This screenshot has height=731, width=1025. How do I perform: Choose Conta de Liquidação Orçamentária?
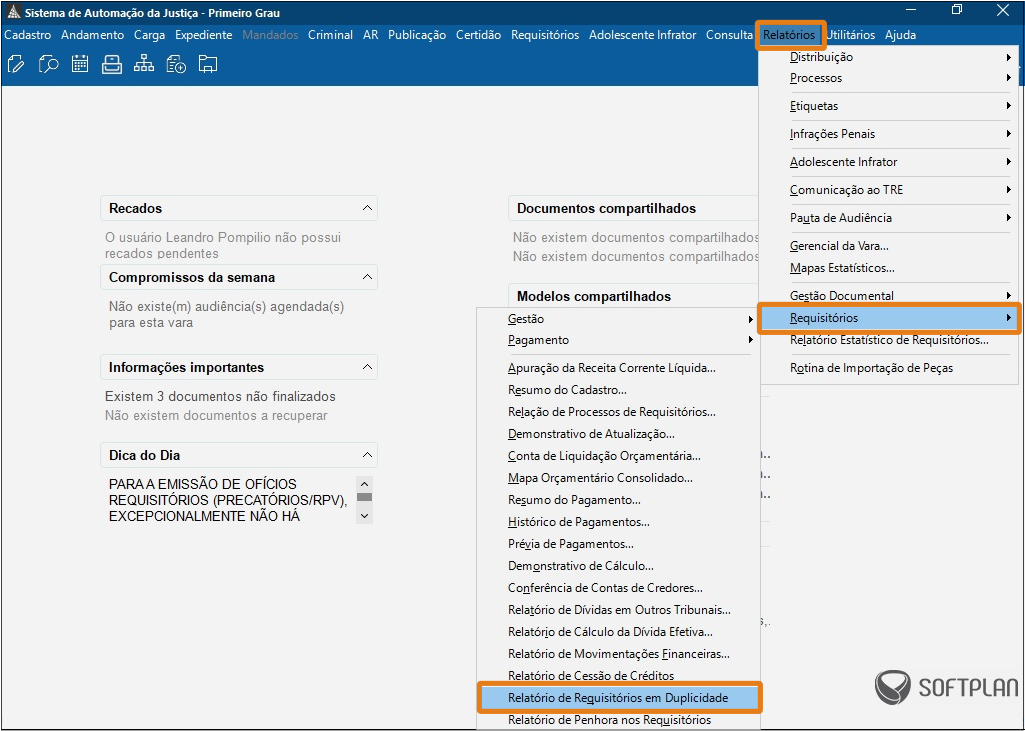pos(618,456)
